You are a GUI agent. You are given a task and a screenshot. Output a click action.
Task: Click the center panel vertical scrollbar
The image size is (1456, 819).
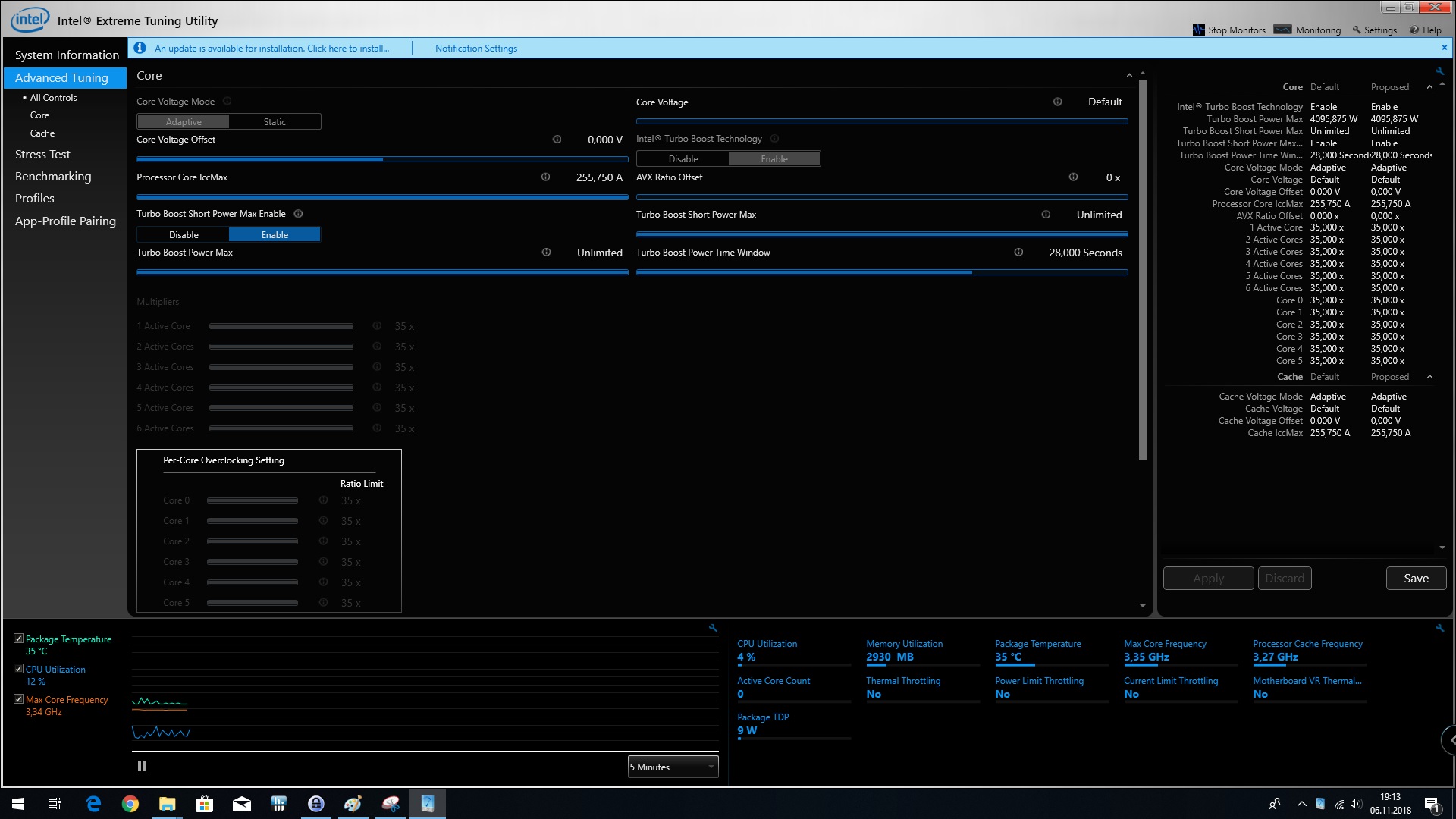(x=1143, y=269)
